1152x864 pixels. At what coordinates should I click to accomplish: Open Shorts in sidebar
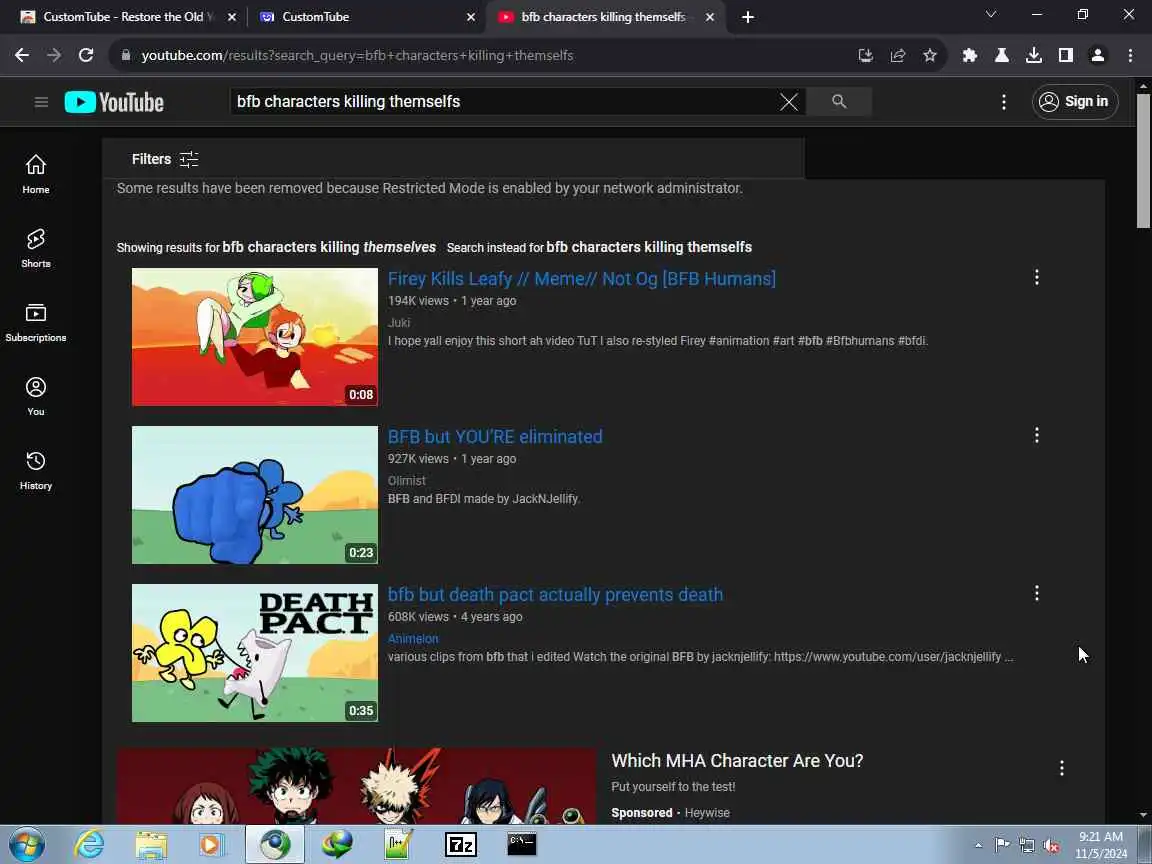coord(35,248)
